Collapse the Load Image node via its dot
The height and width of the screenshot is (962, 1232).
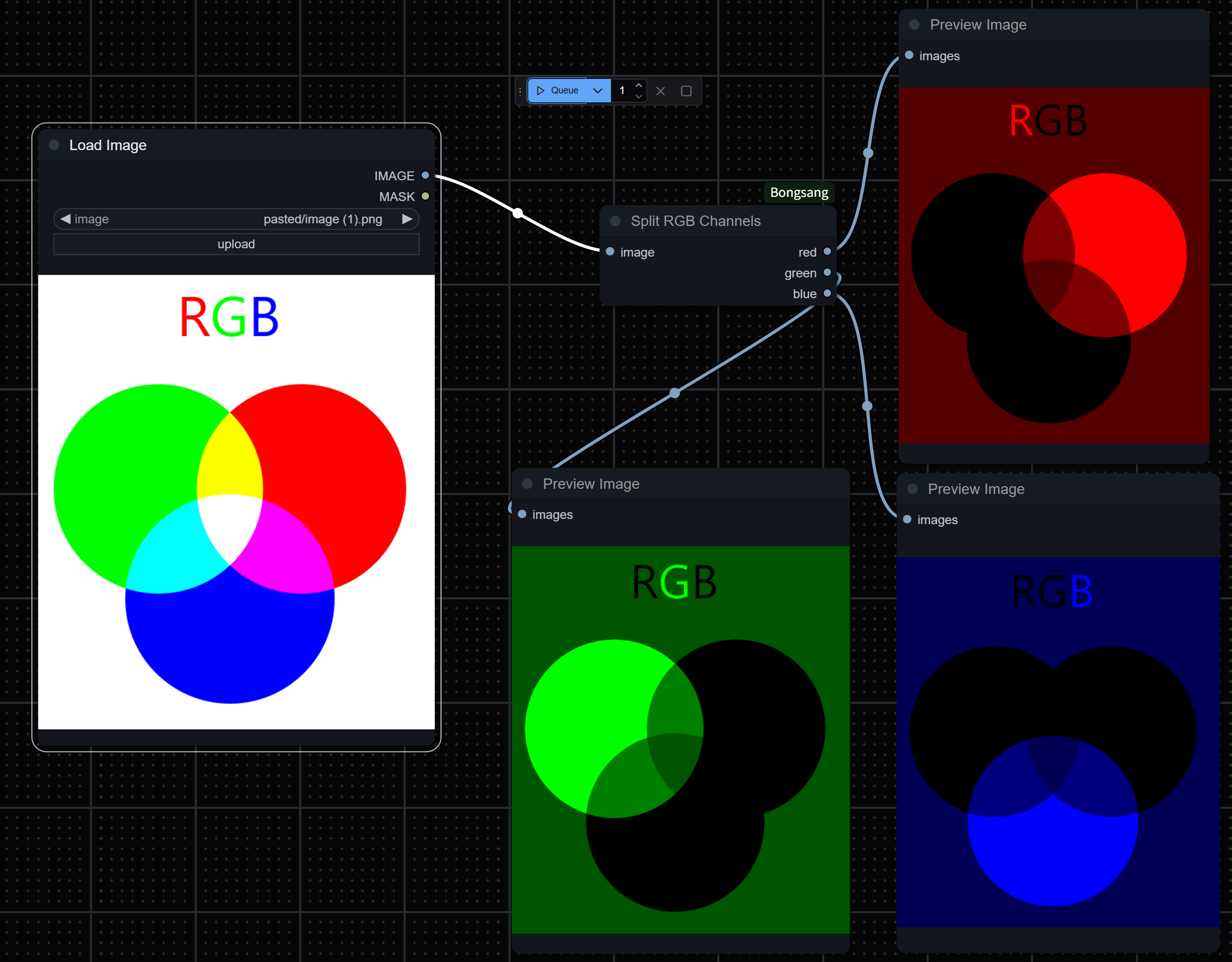pos(54,145)
